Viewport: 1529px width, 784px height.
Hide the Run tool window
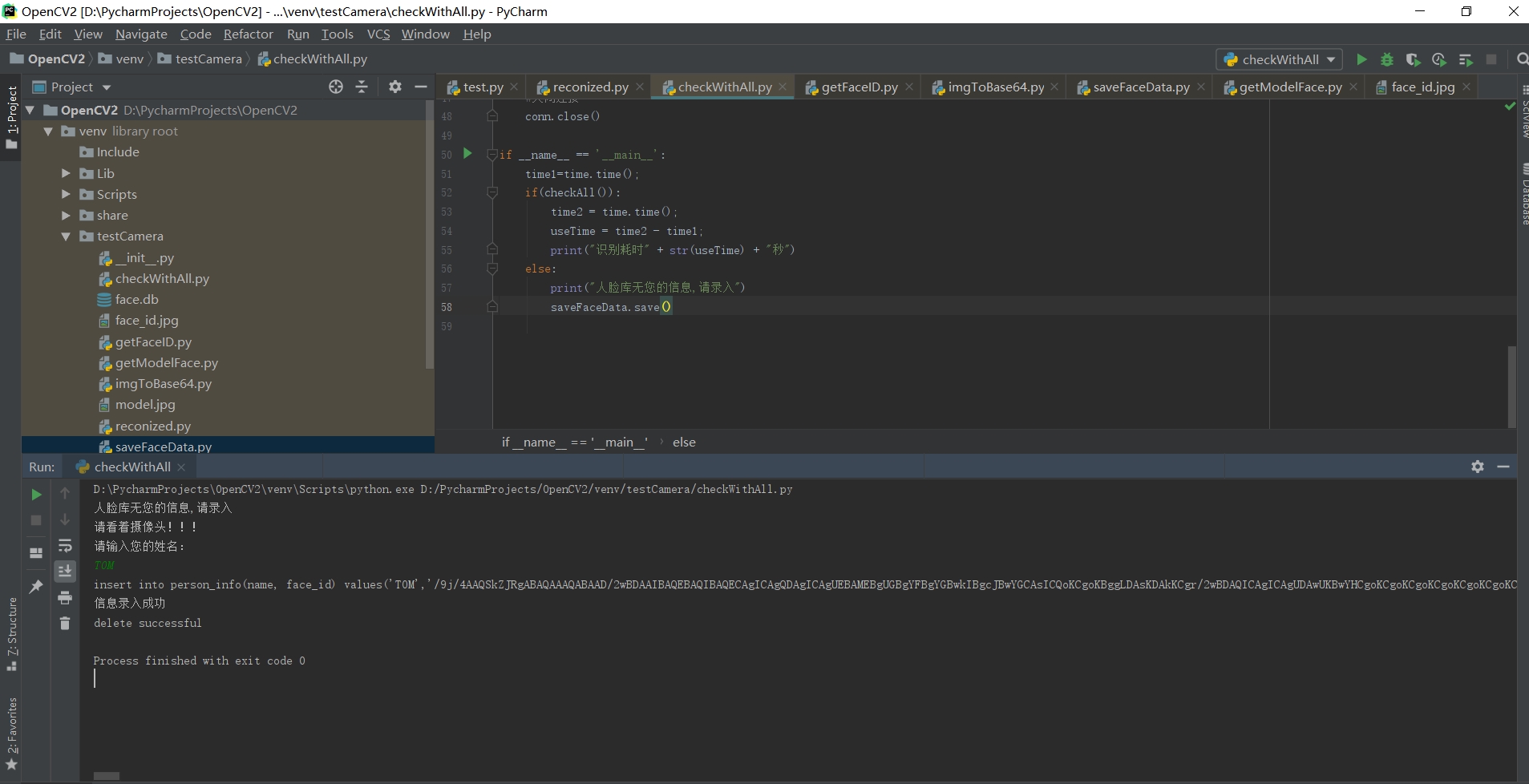tap(1503, 467)
